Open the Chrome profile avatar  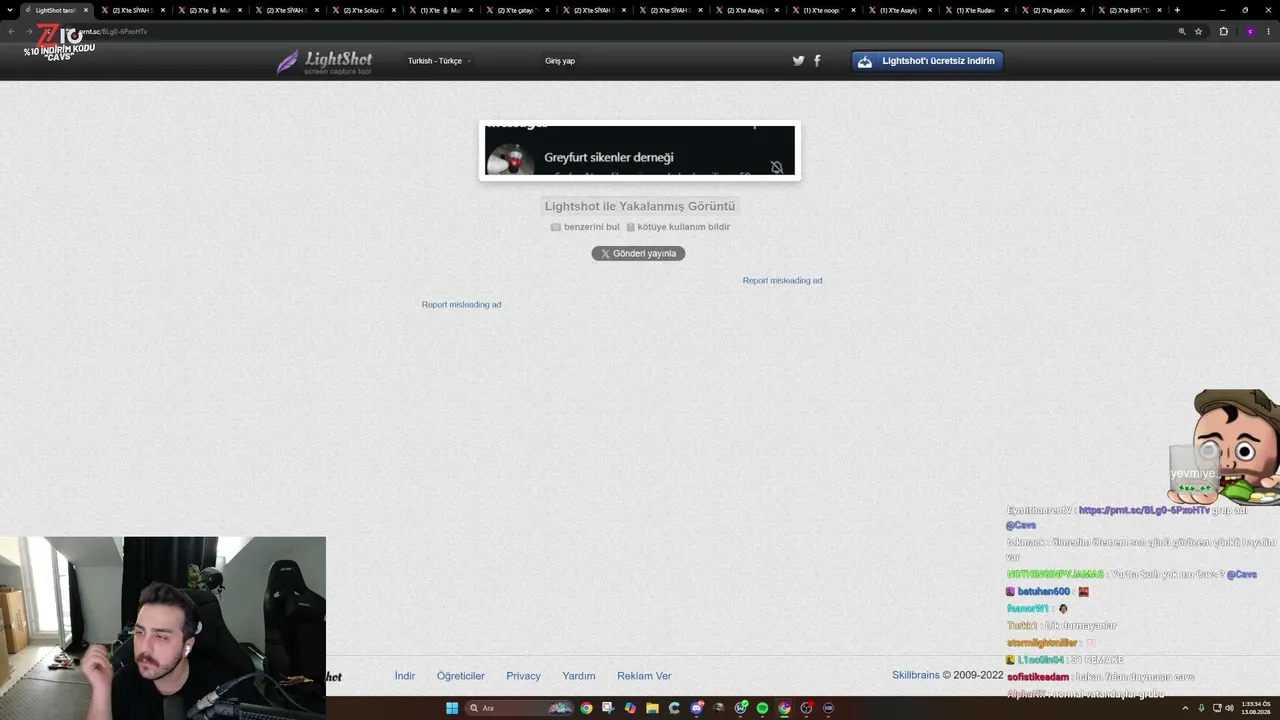tap(1250, 31)
